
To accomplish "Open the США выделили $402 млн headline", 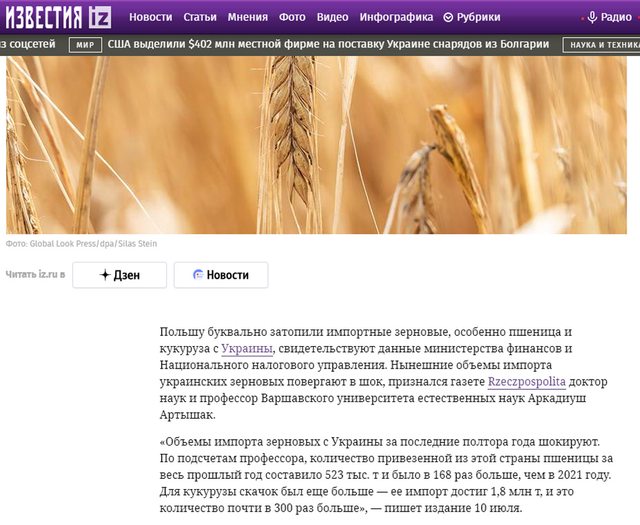I will [329, 44].
